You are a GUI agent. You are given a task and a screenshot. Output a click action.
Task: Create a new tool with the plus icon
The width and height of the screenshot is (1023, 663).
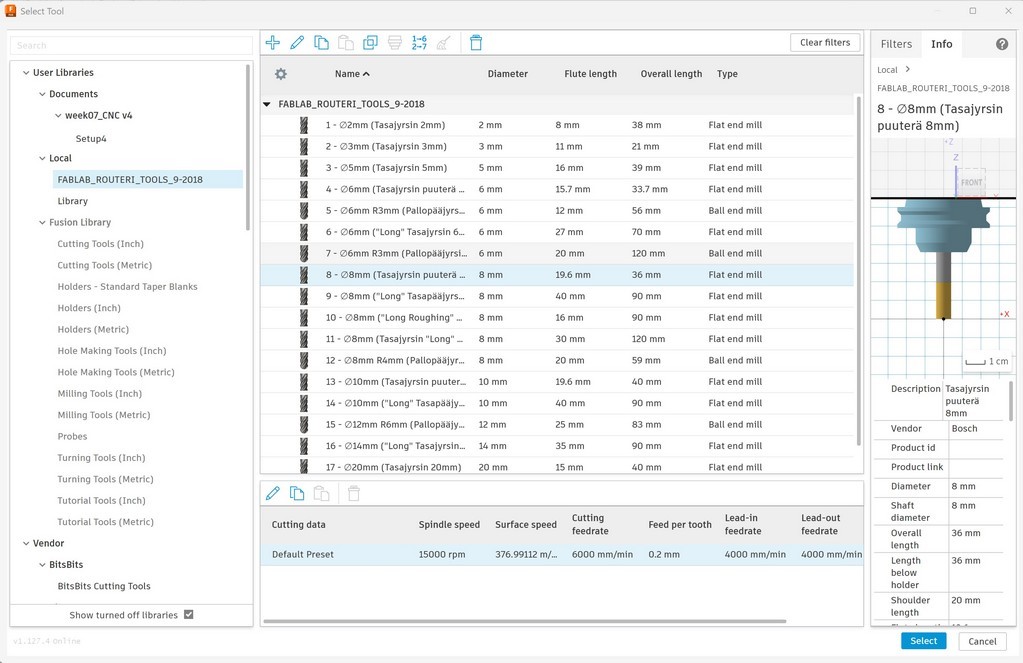[x=272, y=42]
